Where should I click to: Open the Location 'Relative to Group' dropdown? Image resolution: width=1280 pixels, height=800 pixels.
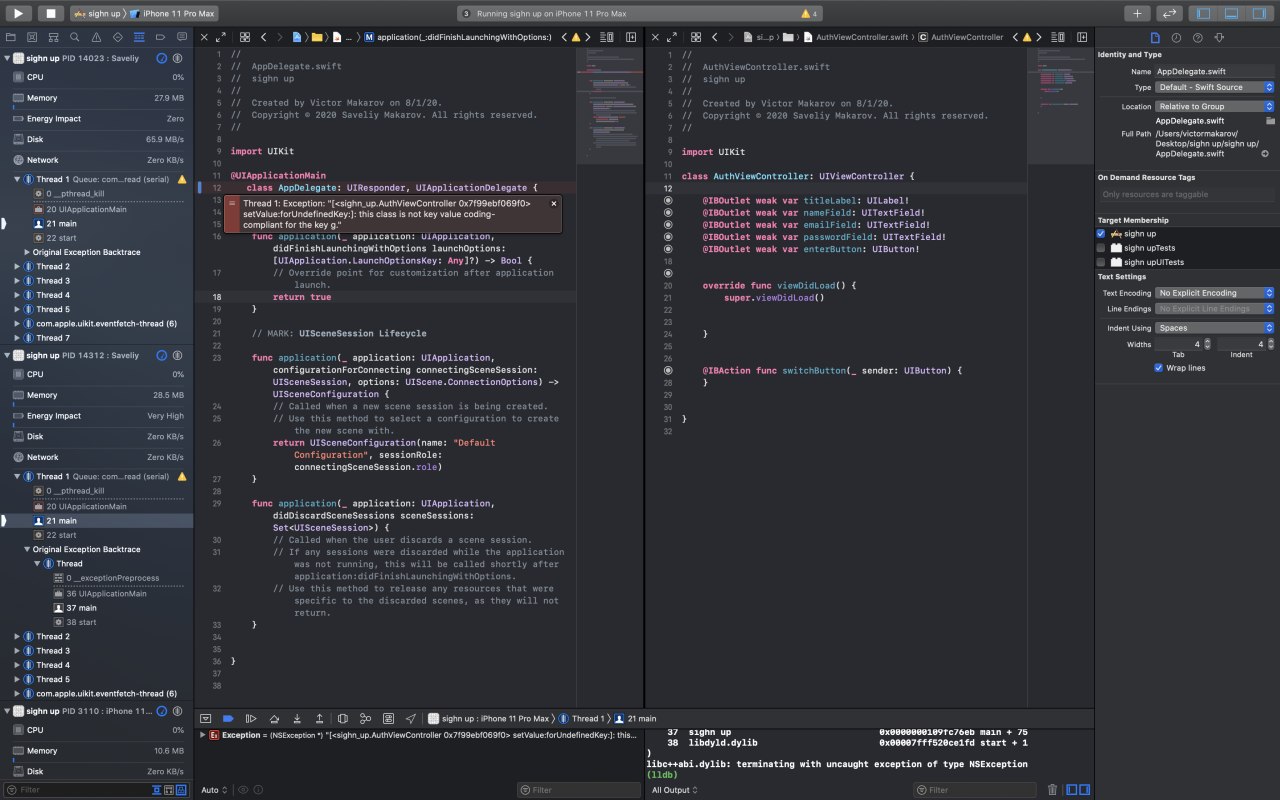1214,106
